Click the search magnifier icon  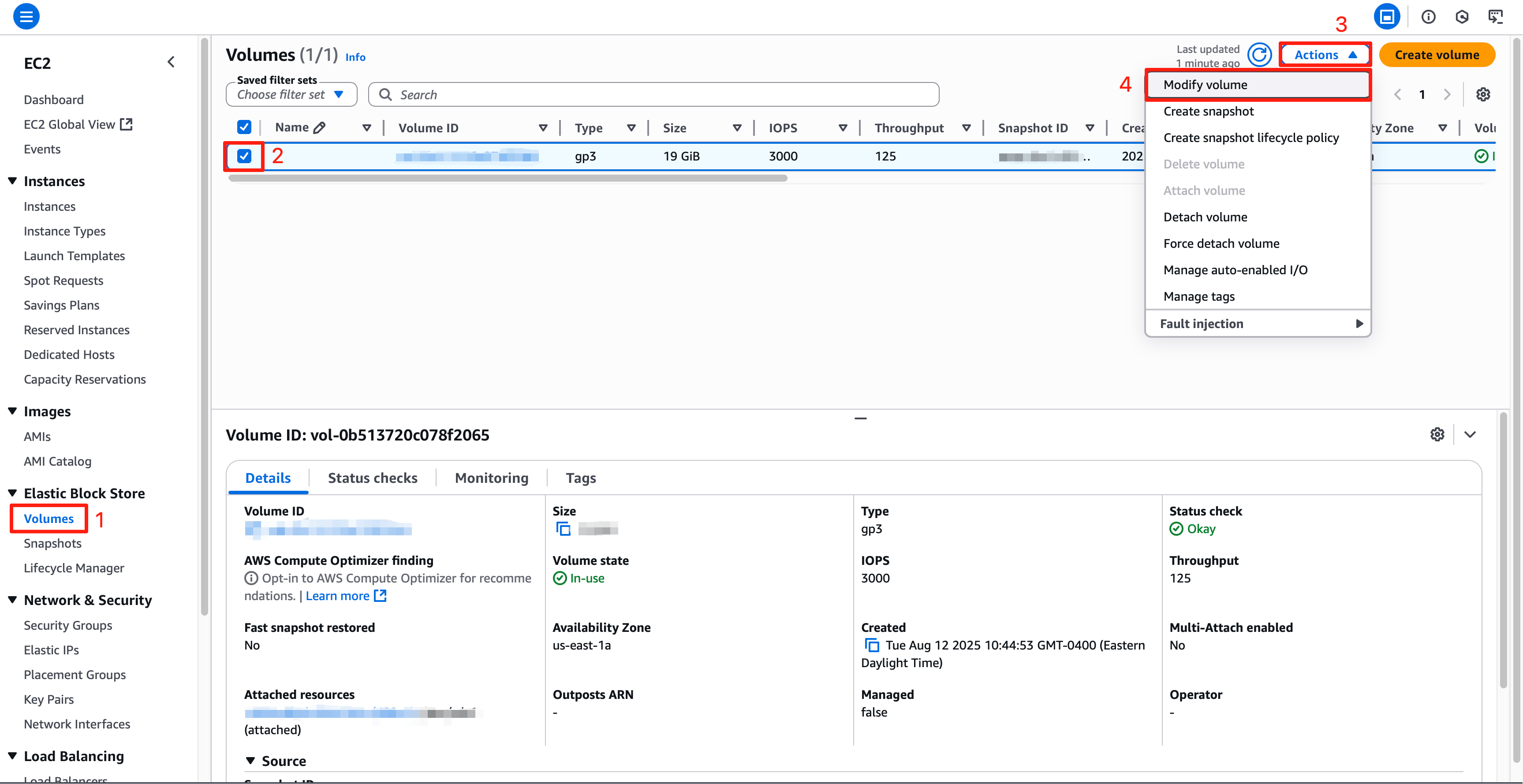[385, 95]
